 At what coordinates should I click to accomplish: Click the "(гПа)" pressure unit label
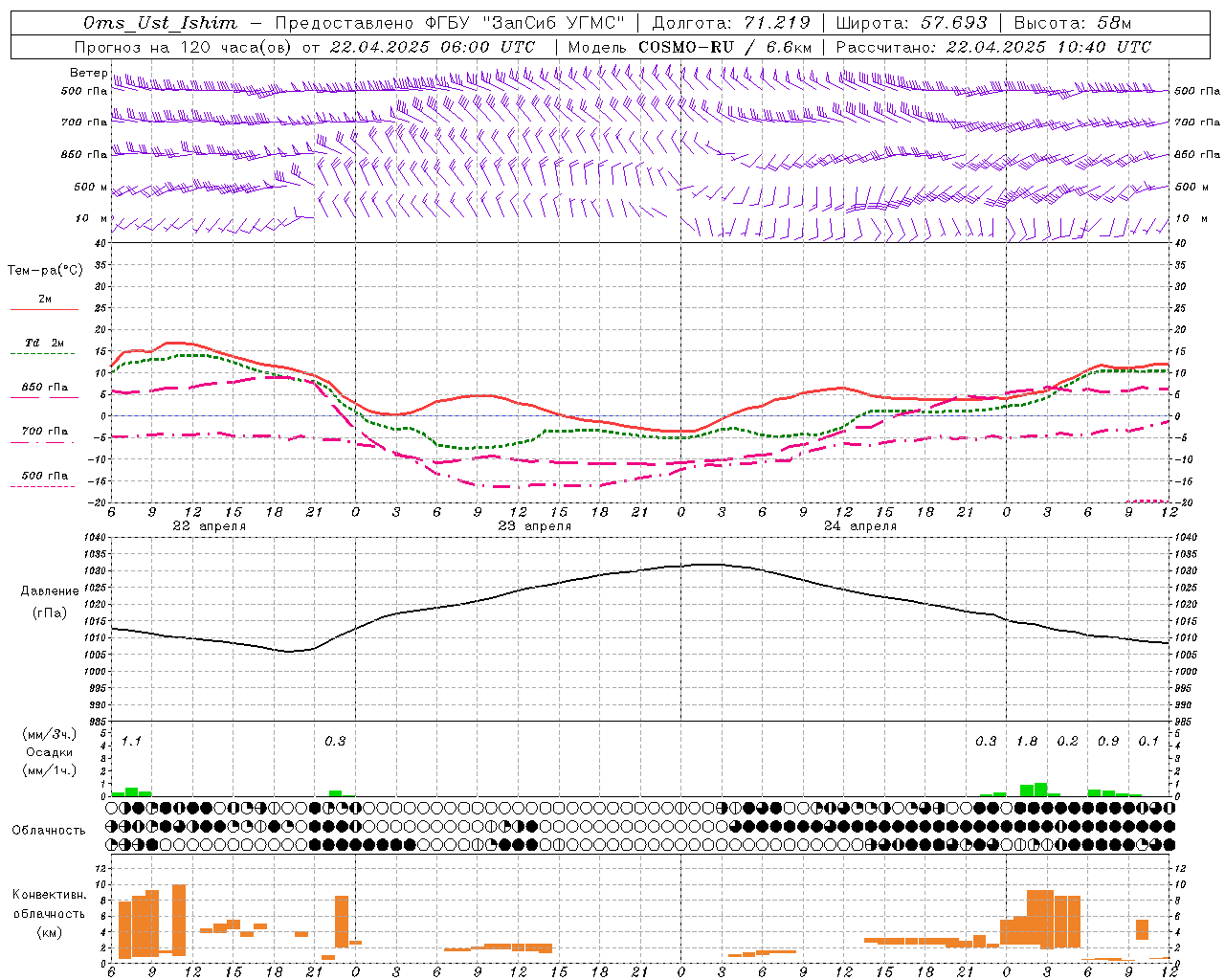tap(50, 613)
